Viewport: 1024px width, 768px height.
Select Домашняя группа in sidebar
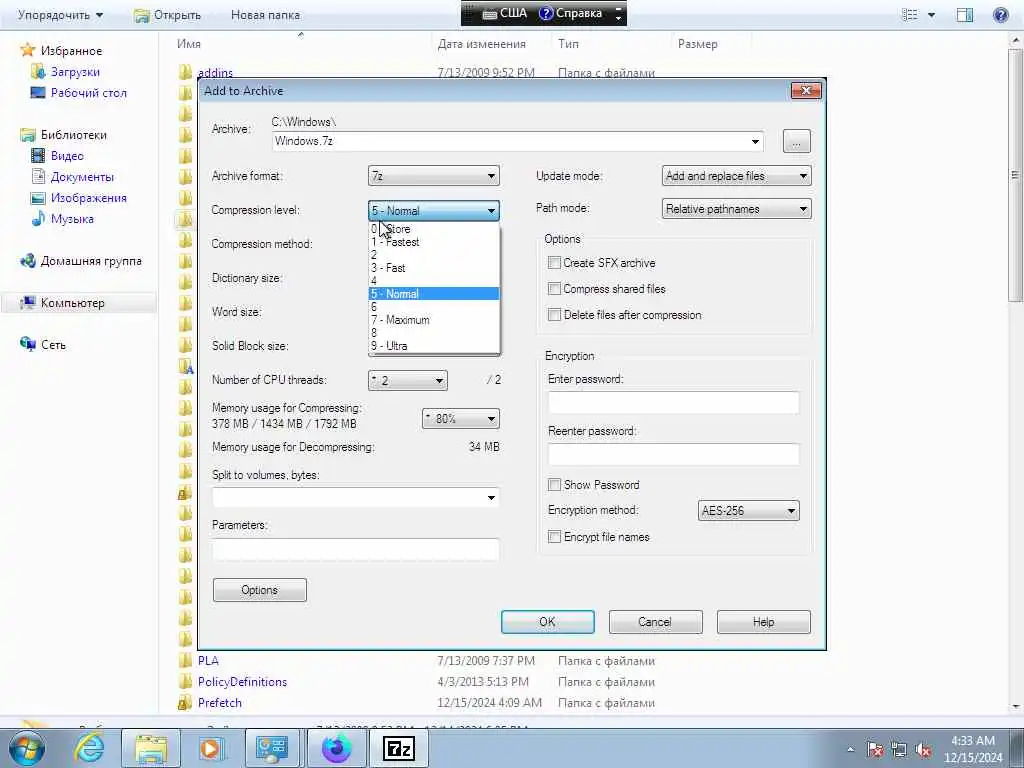91,261
